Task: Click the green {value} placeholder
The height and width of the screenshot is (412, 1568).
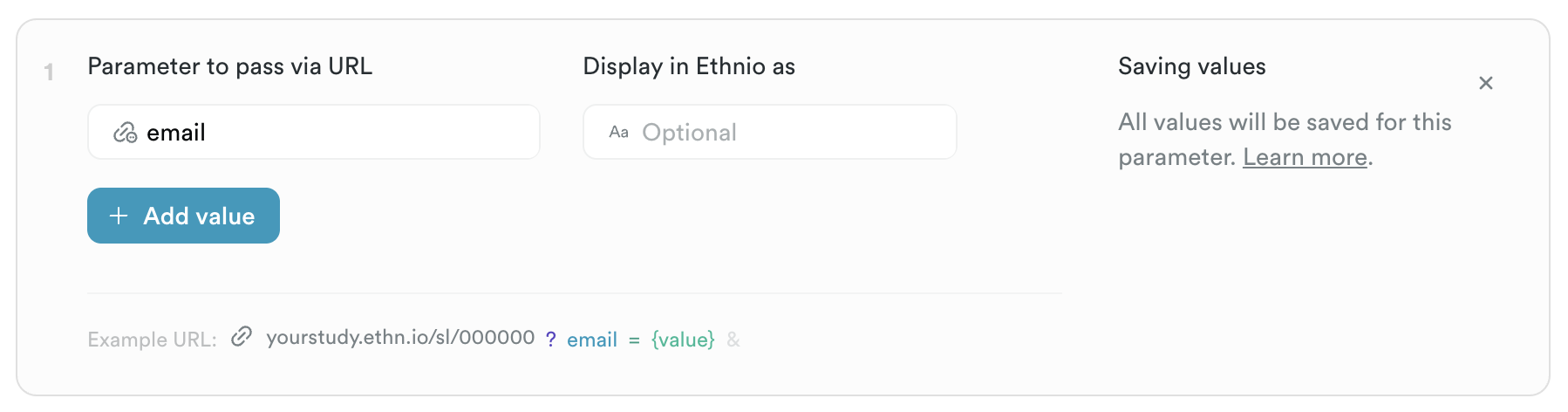Action: (x=683, y=340)
